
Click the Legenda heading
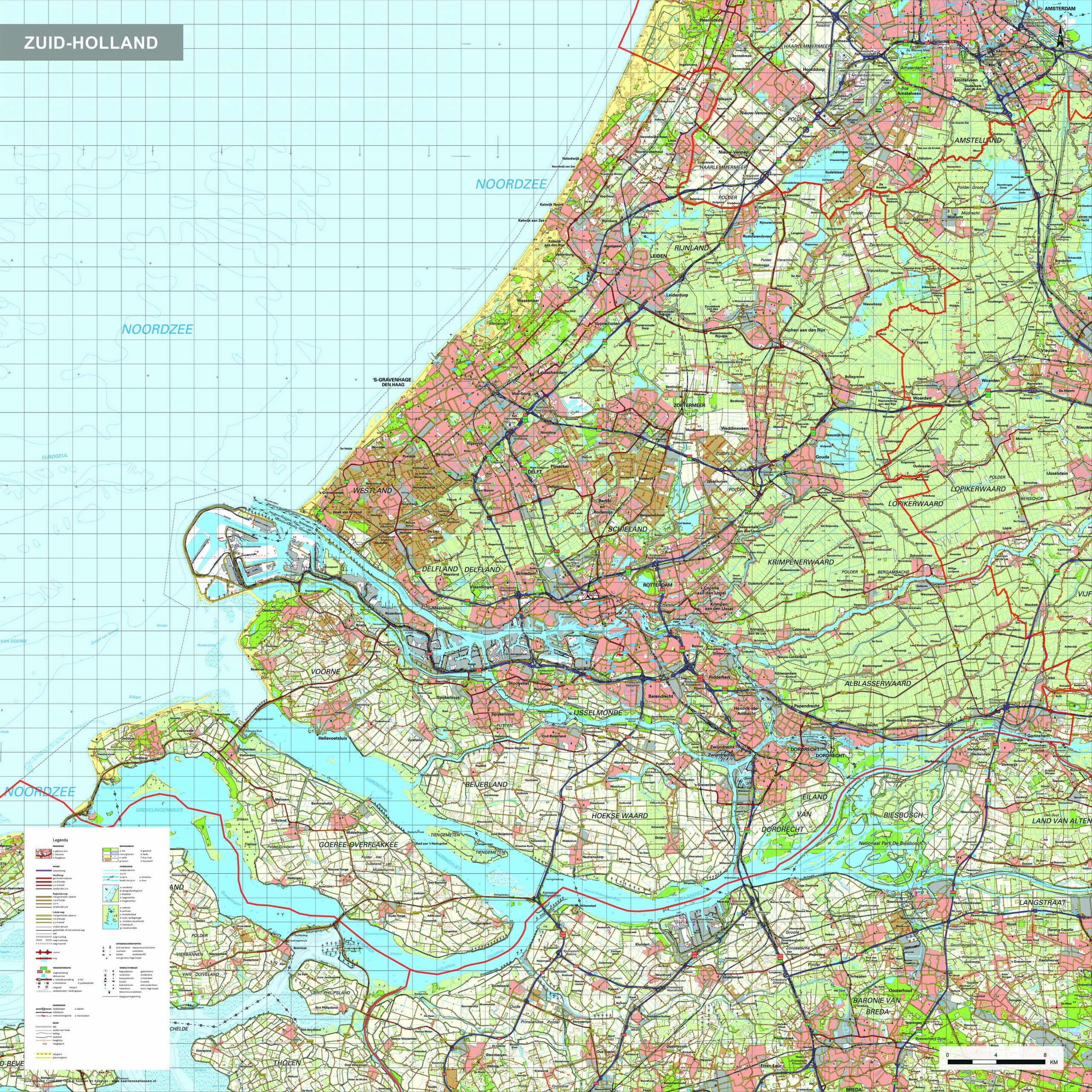click(61, 840)
